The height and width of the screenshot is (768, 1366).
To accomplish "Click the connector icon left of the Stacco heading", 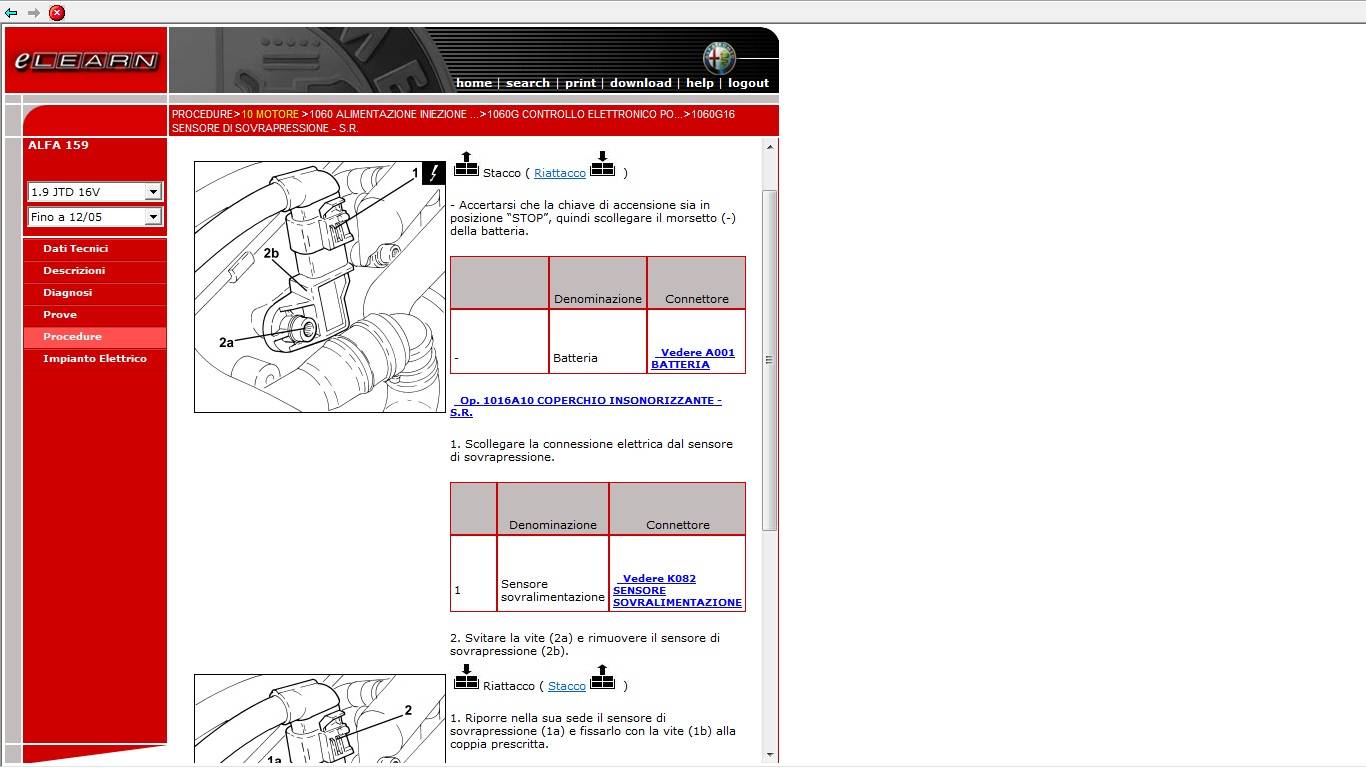I will click(x=466, y=164).
